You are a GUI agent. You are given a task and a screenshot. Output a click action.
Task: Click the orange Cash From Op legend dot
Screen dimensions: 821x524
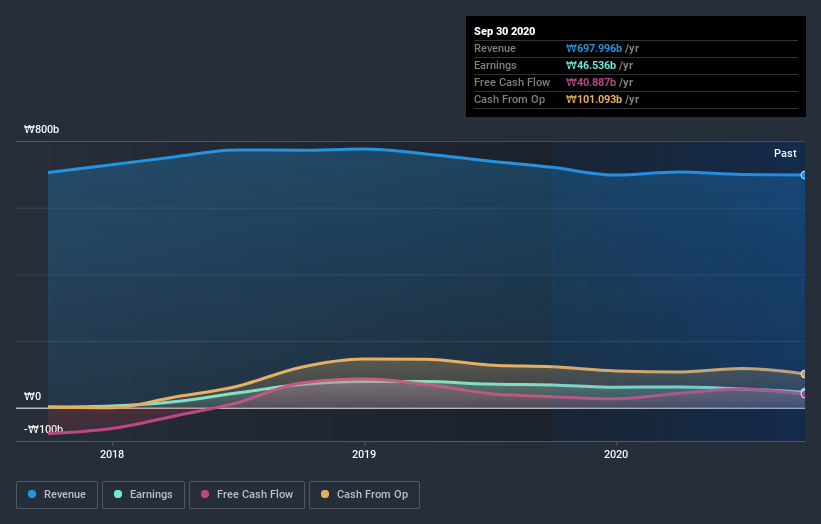325,494
